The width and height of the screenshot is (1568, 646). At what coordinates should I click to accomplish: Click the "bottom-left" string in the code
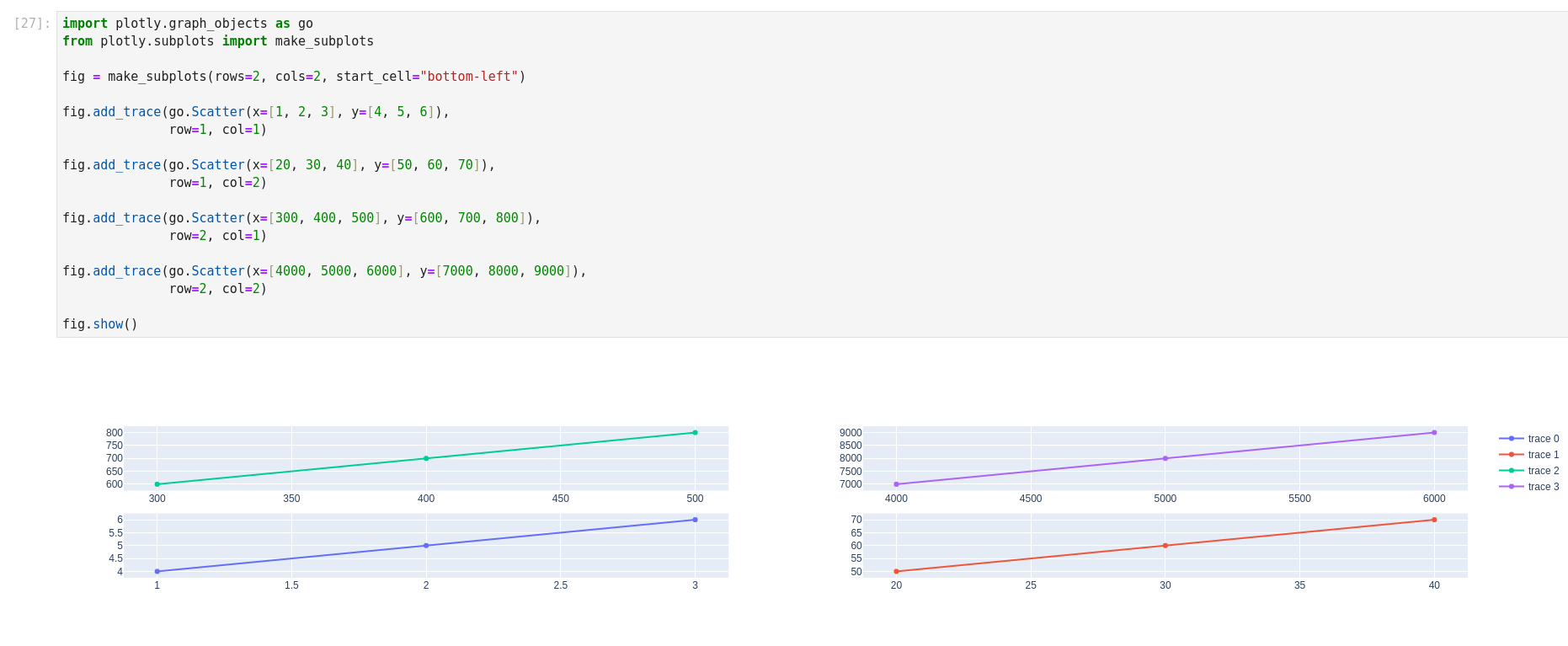[468, 77]
